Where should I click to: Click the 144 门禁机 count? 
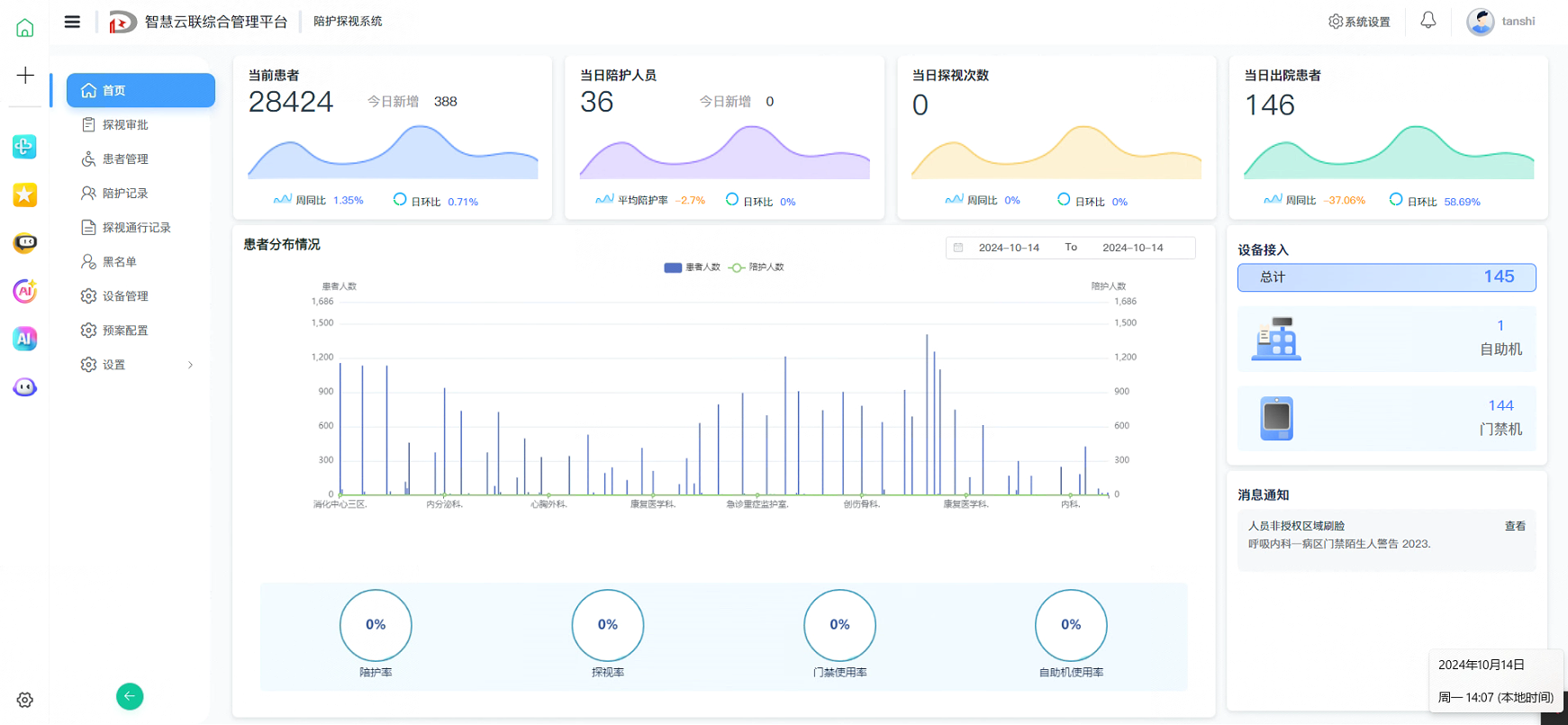click(1500, 406)
